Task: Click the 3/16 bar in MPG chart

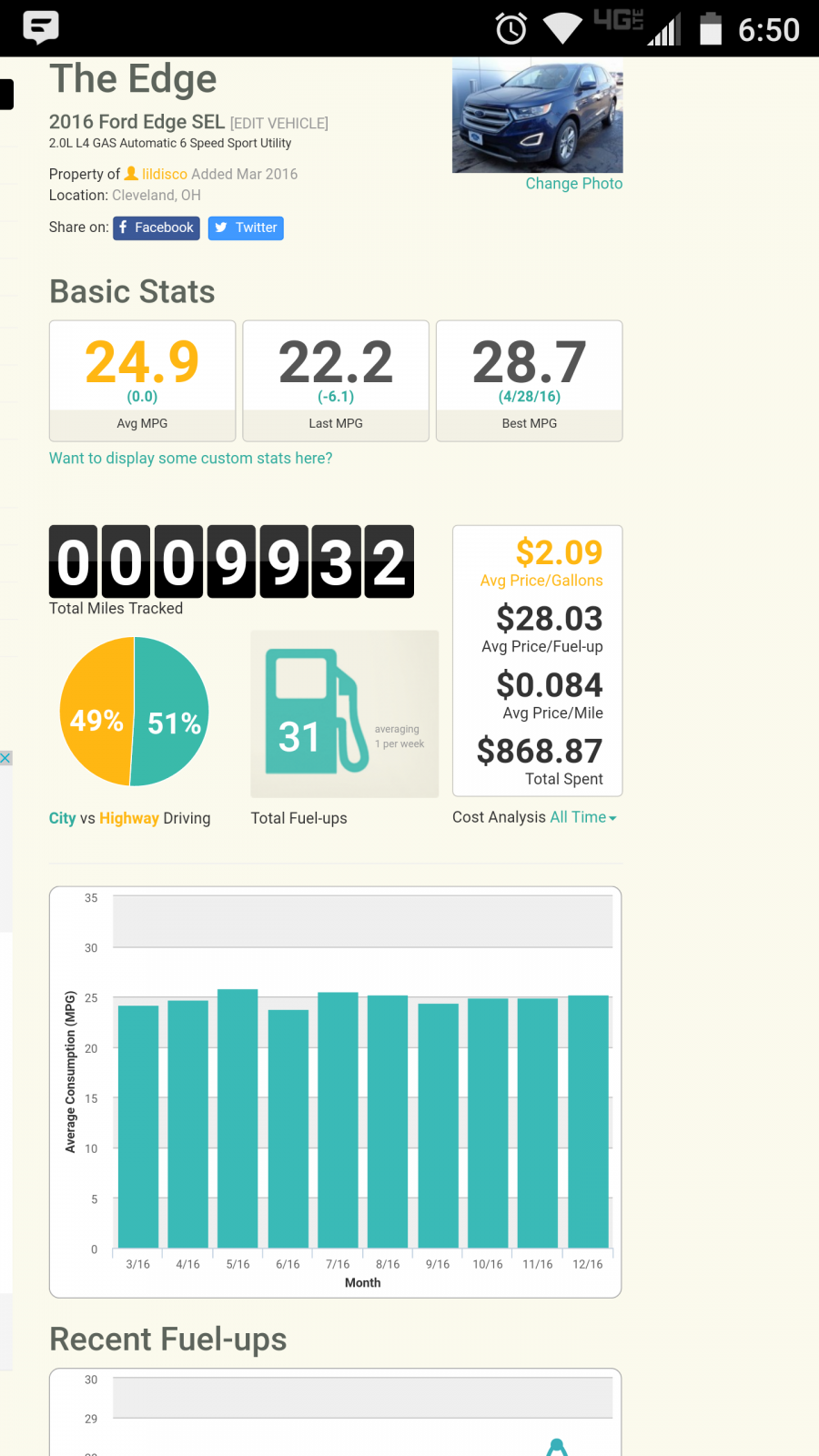Action: tap(138, 1127)
